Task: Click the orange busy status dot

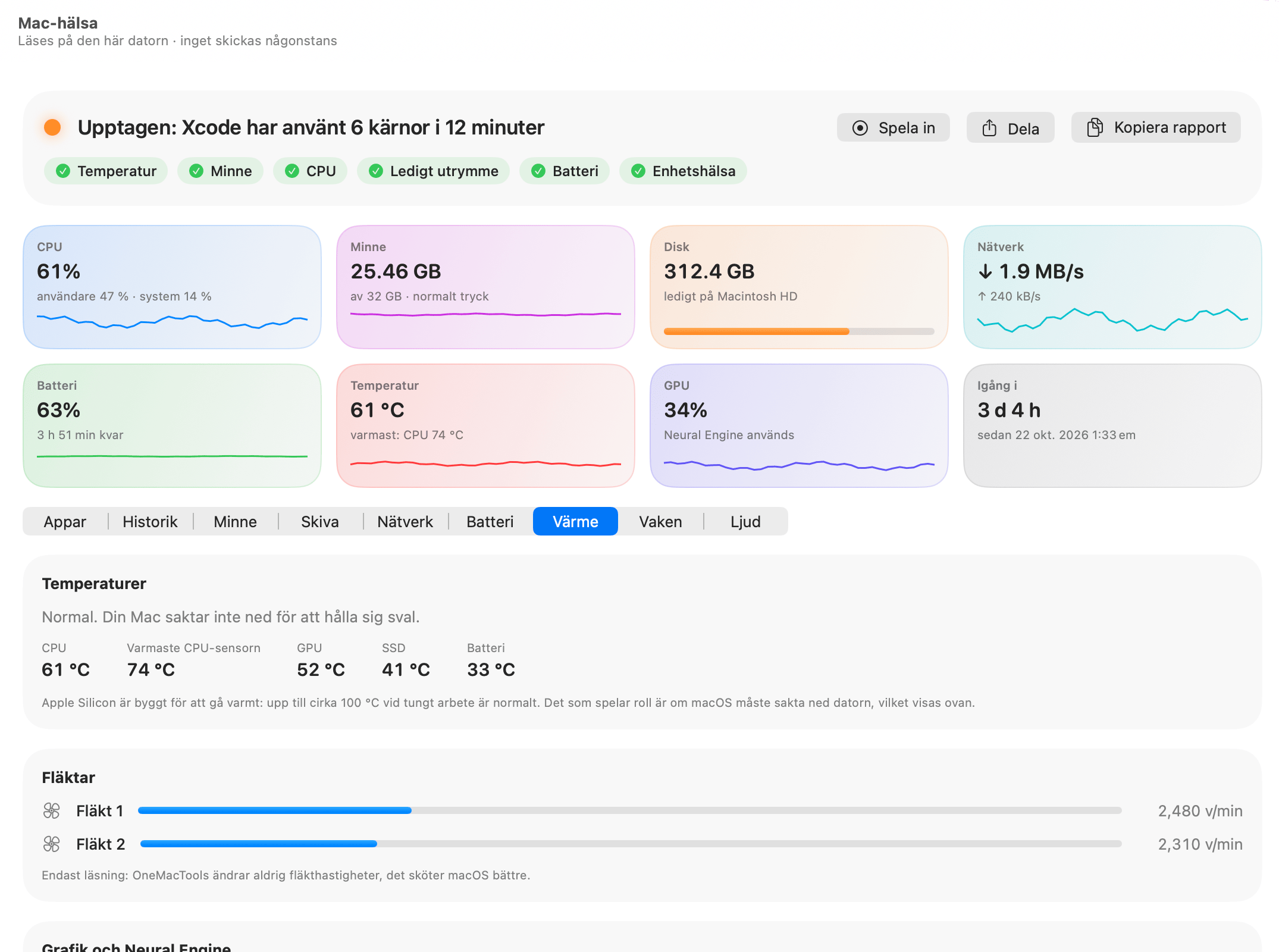Action: [52, 127]
